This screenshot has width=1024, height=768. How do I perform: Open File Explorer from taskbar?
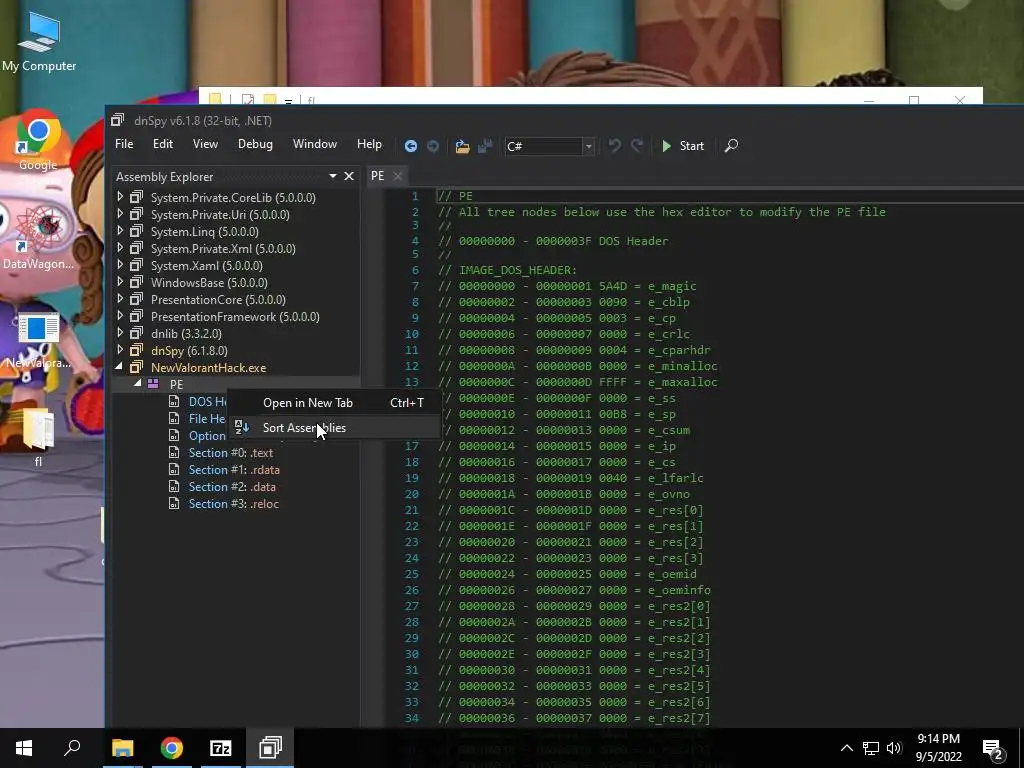122,748
